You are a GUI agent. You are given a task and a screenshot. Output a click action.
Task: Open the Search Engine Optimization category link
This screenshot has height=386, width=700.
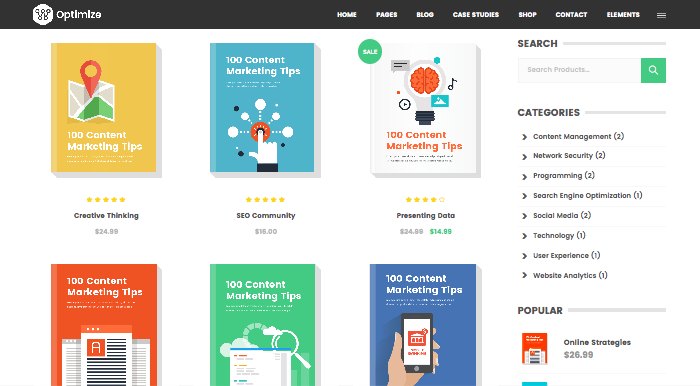pos(587,195)
